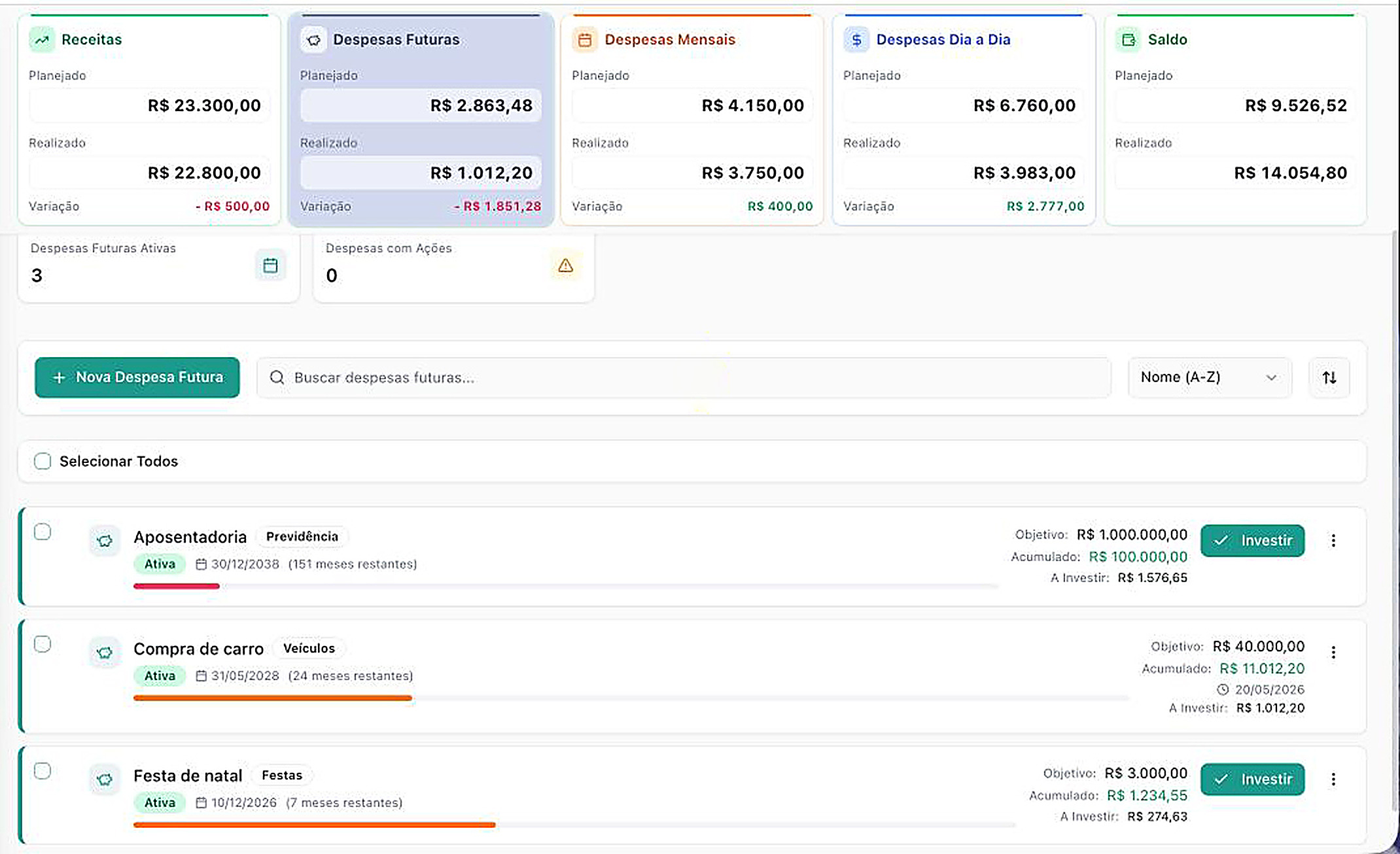Check the Selecionar Todos checkbox
1400x854 pixels.
pos(43,461)
